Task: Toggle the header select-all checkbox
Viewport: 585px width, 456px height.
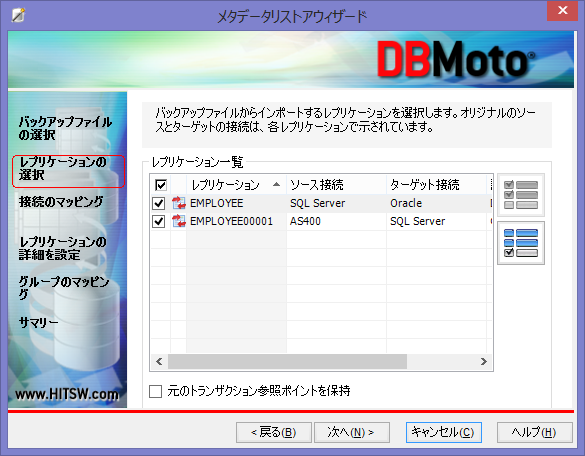Action: (161, 185)
